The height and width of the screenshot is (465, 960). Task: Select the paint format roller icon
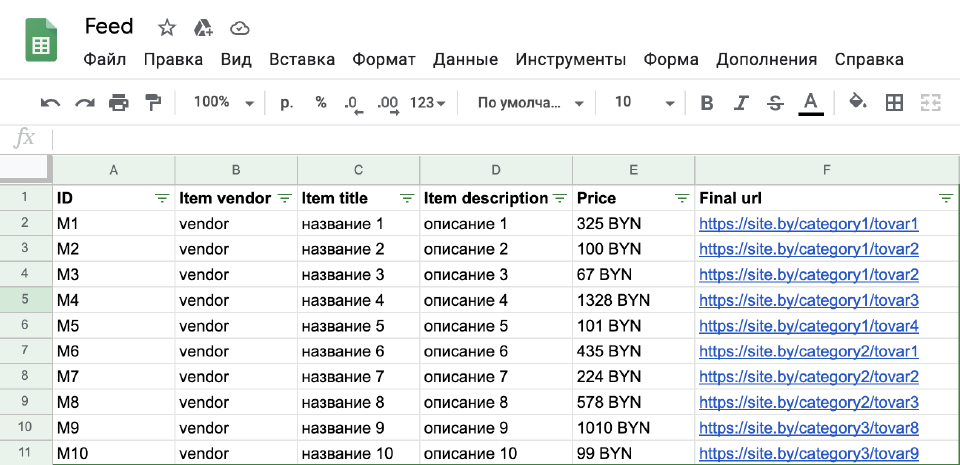(x=153, y=102)
